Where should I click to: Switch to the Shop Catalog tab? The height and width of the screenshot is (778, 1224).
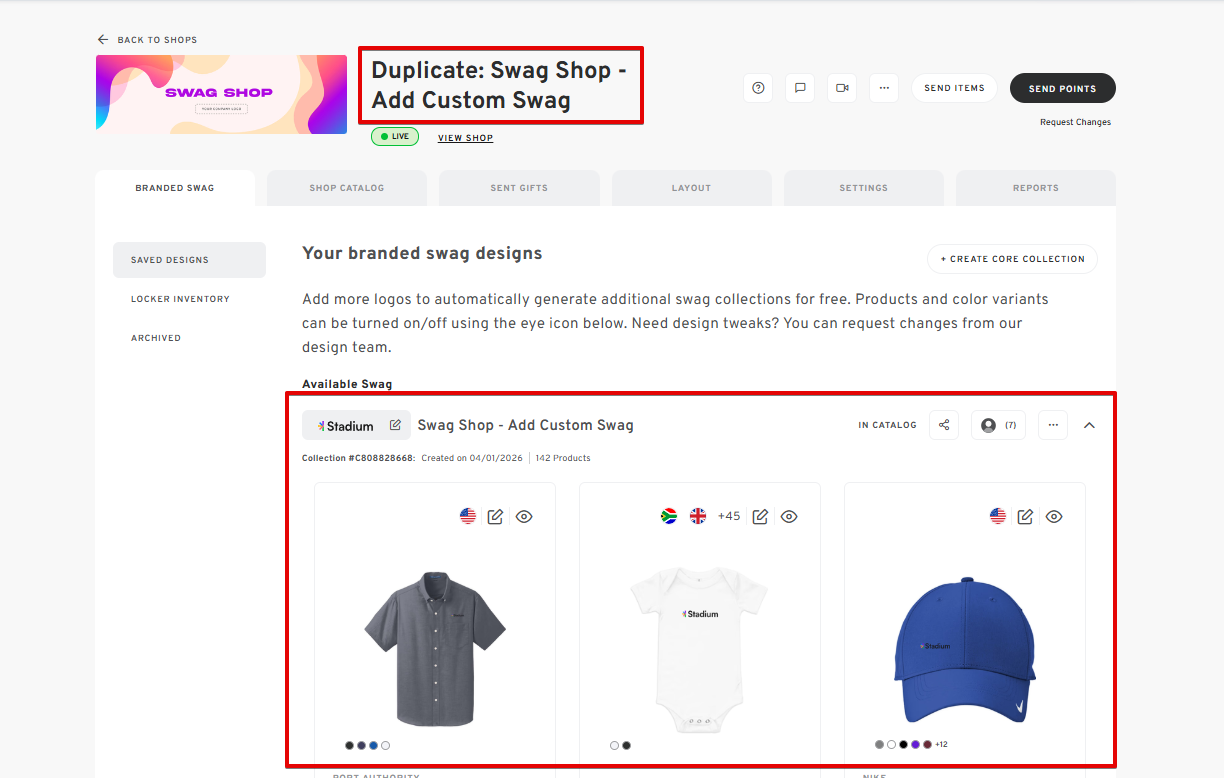pos(346,188)
